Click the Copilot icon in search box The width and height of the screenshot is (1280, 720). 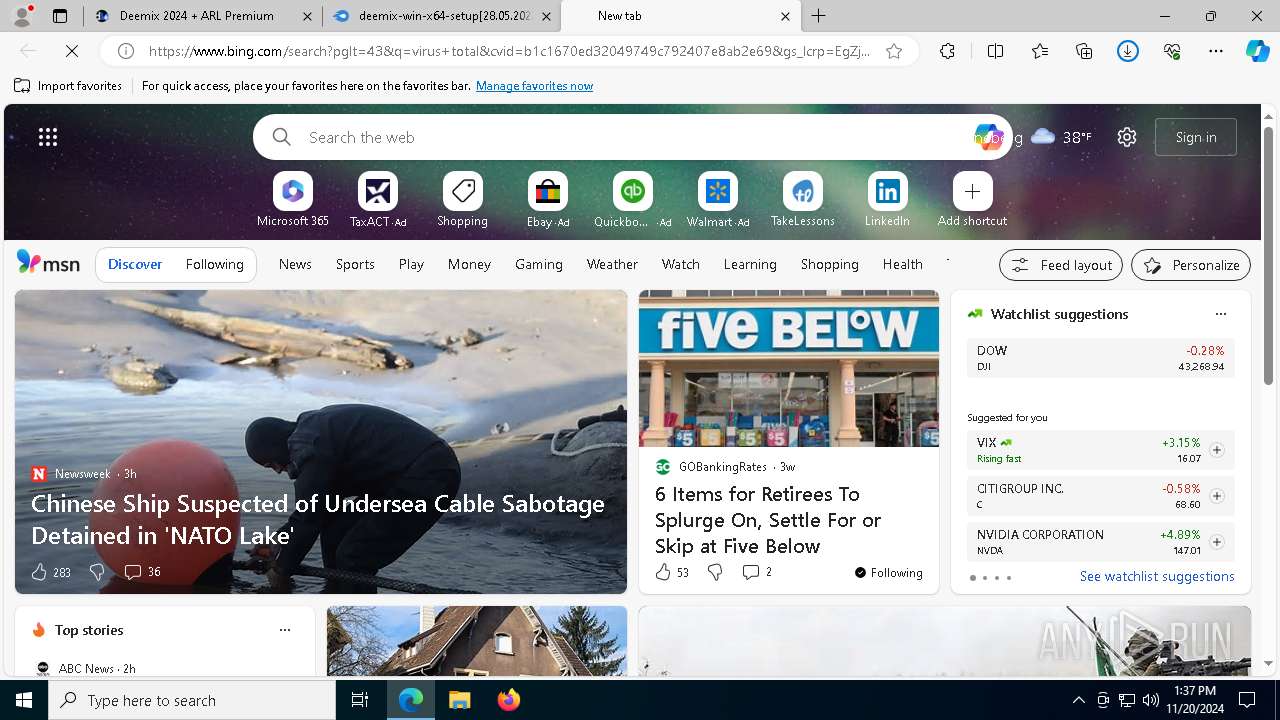pos(988,137)
